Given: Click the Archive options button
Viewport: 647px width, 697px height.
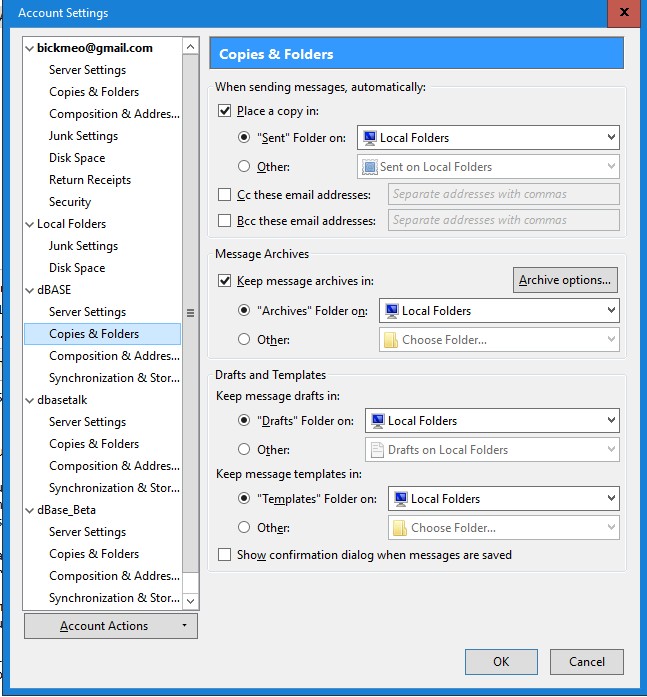Looking at the screenshot, I should 565,280.
